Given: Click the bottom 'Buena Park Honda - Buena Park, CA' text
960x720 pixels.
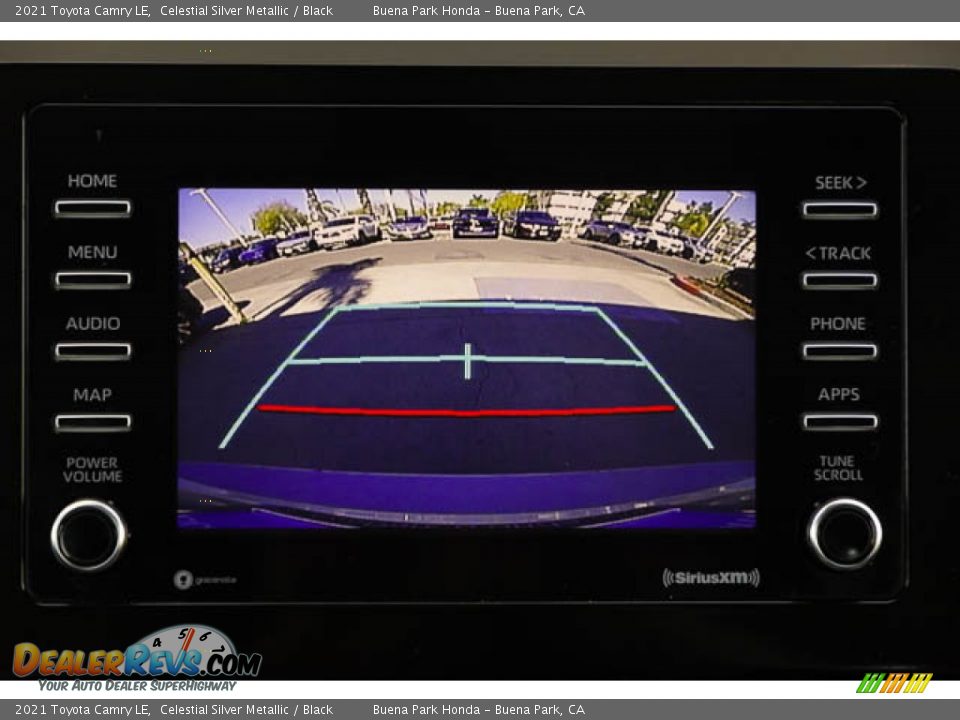Looking at the screenshot, I should 479,710.
